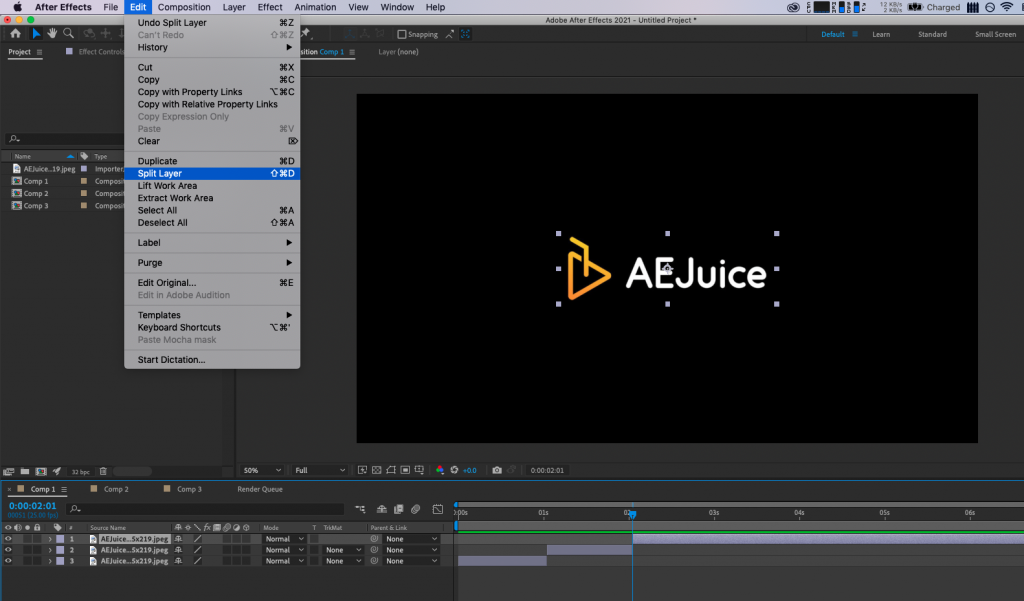Click the Take Snapshot camera icon

[x=497, y=470]
